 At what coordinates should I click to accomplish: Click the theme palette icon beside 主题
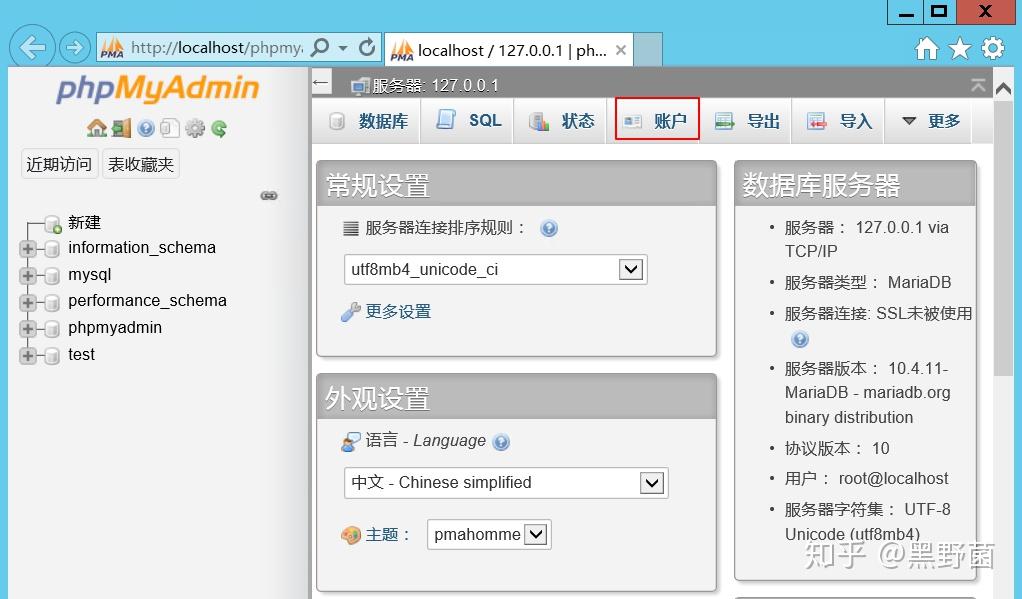point(351,534)
